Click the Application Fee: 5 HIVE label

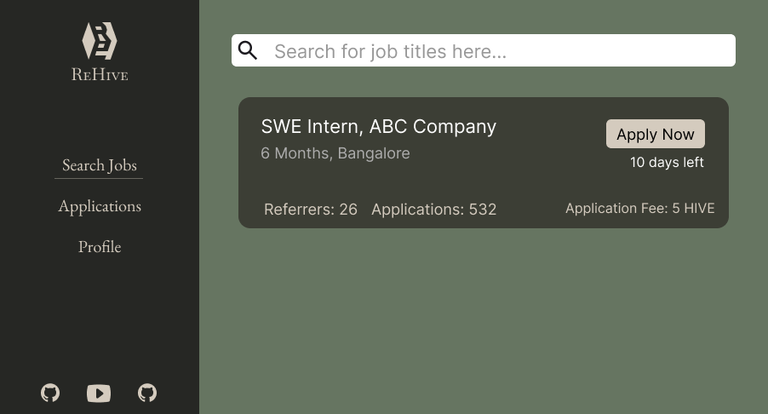pyautogui.click(x=640, y=208)
